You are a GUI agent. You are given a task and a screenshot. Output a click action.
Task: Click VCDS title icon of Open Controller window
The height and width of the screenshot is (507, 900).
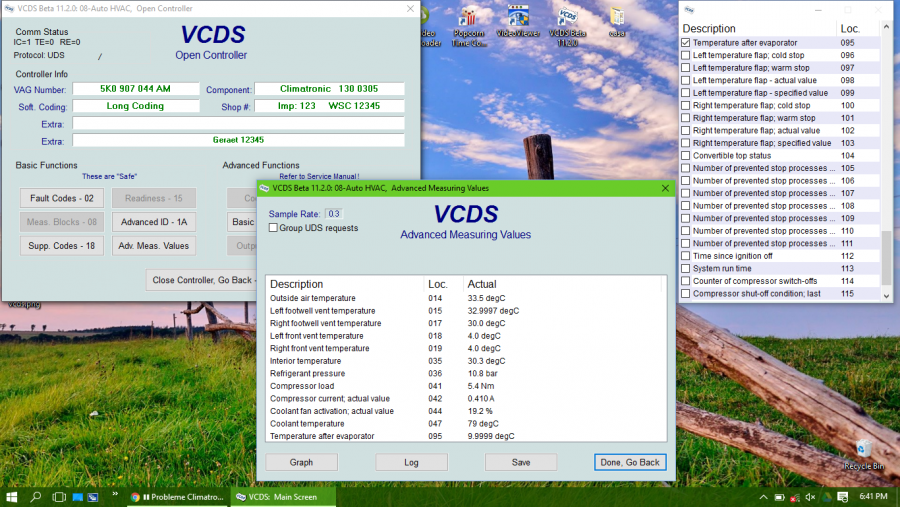[9, 9]
